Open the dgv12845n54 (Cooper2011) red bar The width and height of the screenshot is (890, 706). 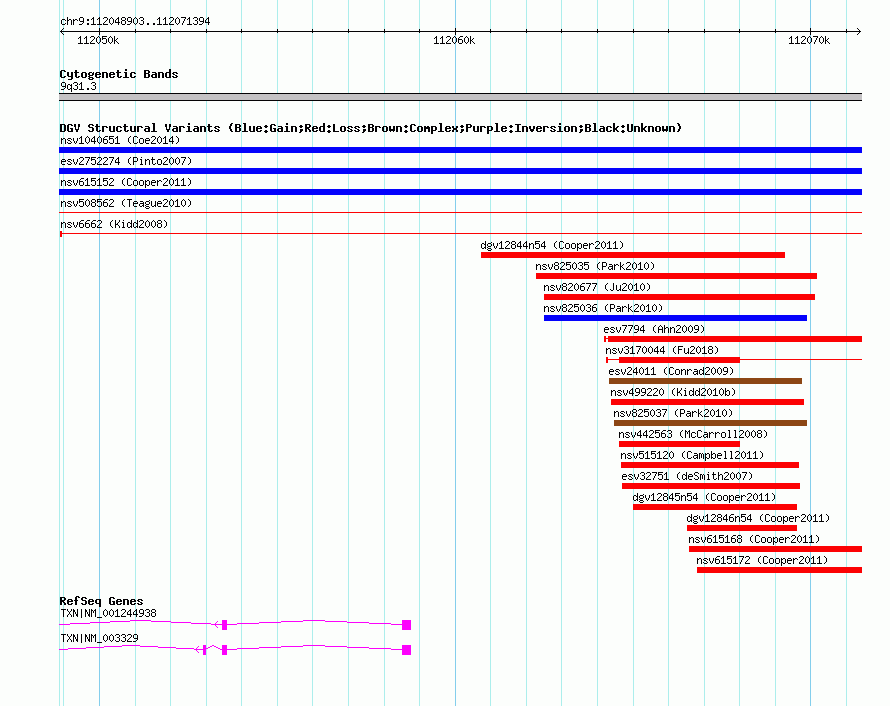point(715,507)
